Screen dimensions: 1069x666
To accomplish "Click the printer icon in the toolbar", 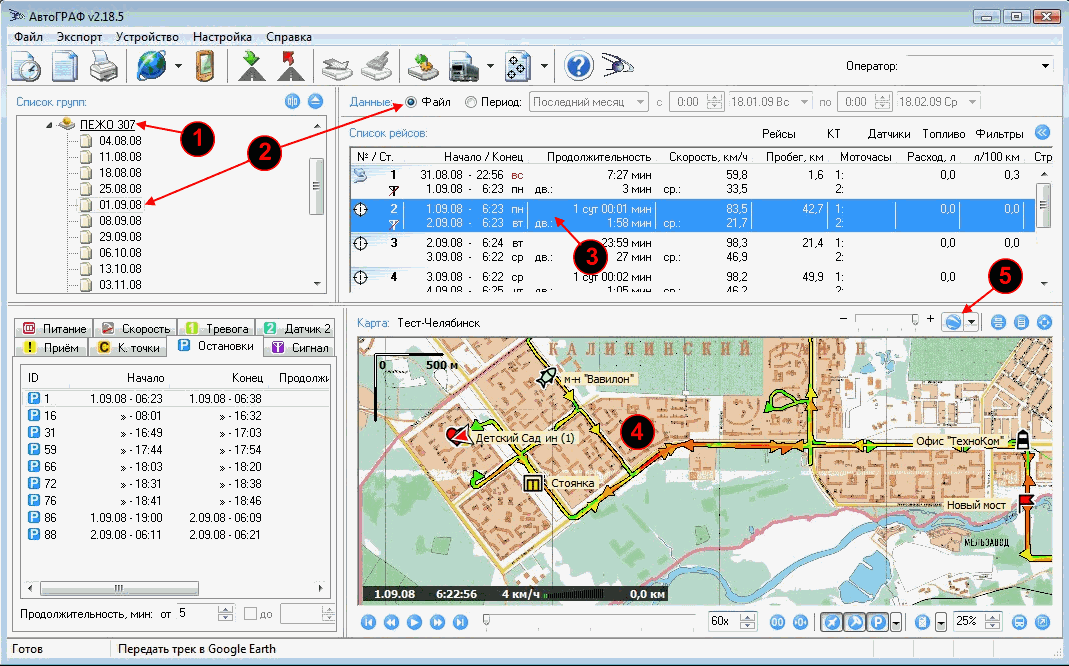I will [x=105, y=67].
